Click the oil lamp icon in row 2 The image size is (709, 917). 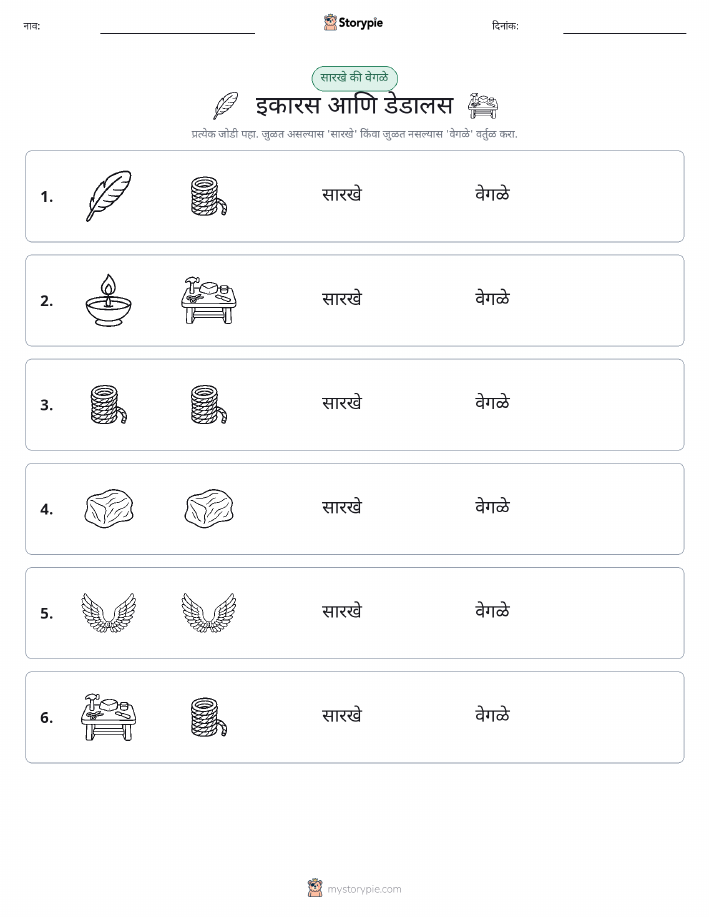pos(108,300)
